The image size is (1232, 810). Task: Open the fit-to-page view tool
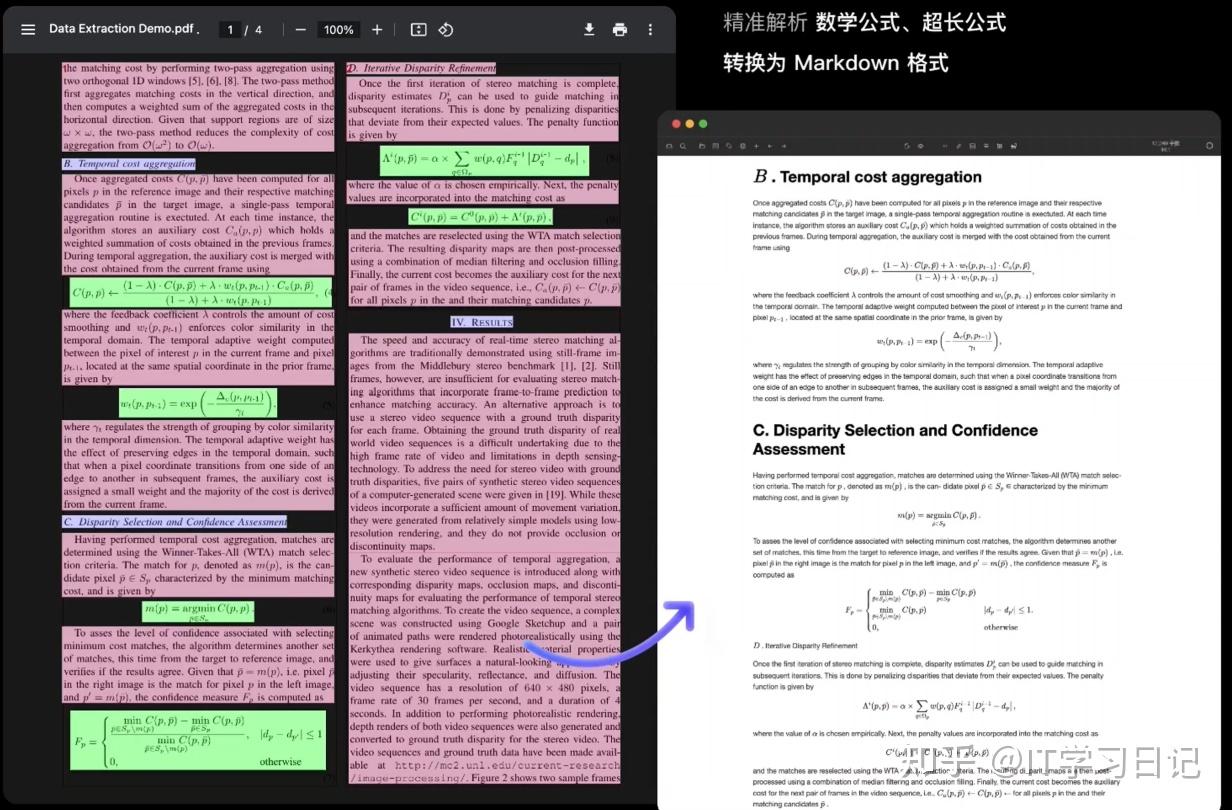point(419,29)
